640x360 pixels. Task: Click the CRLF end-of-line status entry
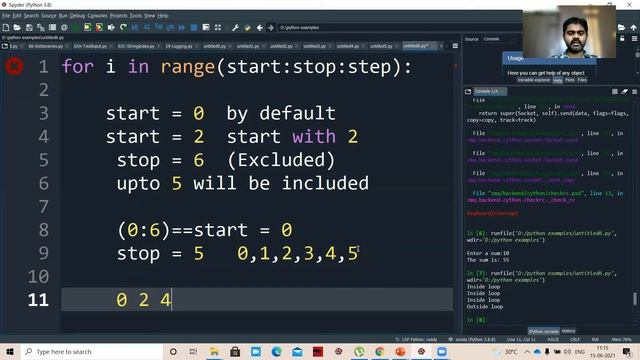point(575,339)
